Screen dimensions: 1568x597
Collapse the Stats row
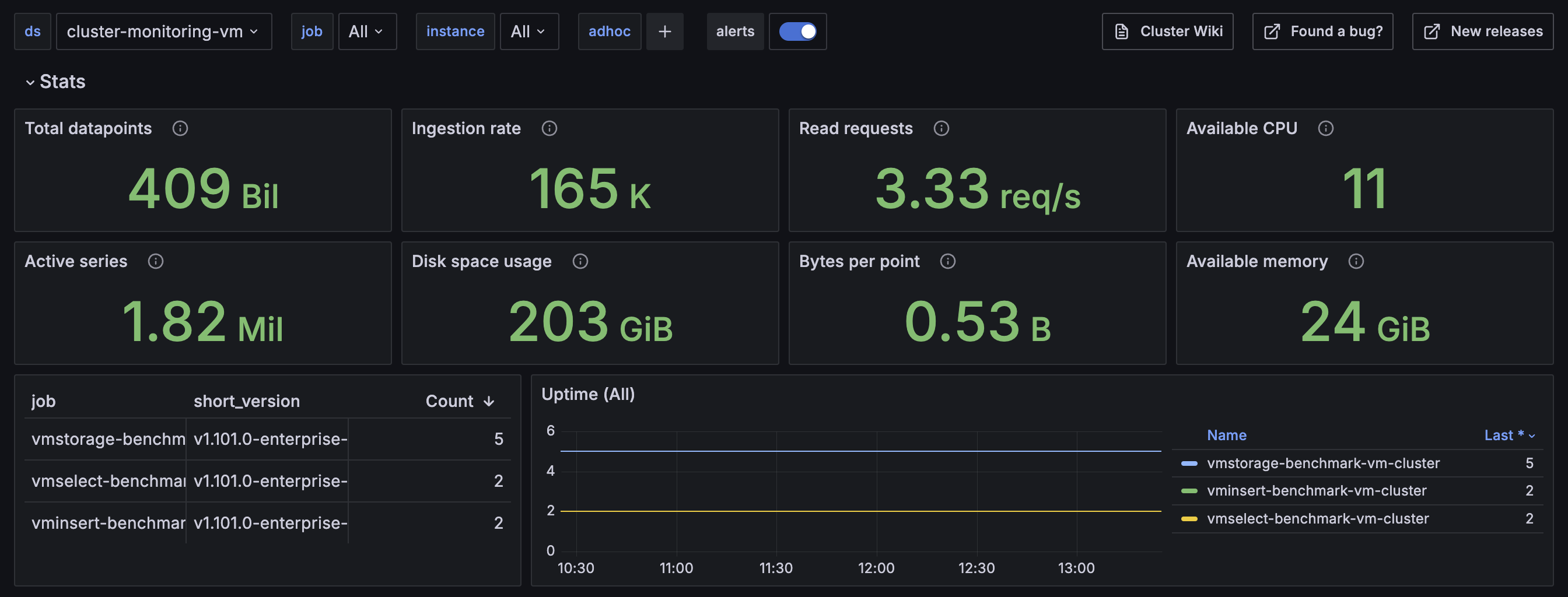click(x=30, y=82)
